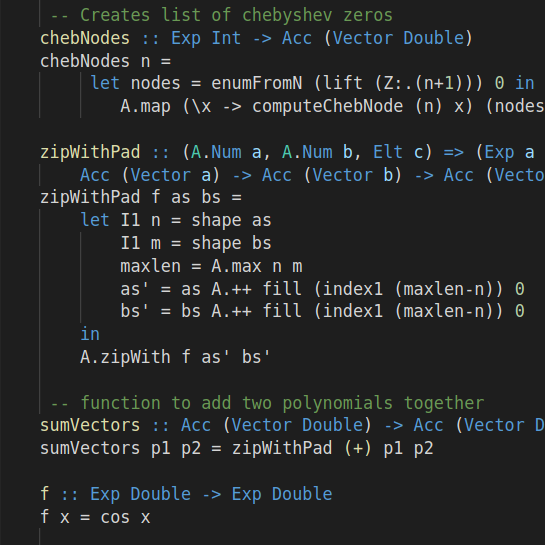Click the 'let' keyword before nodes
Image resolution: width=545 pixels, height=545 pixels.
click(x=105, y=83)
